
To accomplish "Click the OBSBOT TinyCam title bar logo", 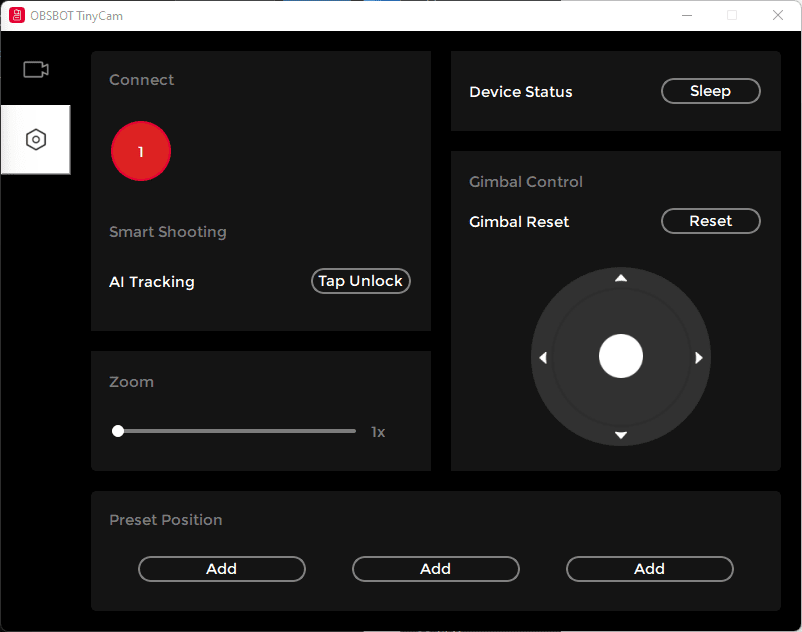I will pos(17,16).
